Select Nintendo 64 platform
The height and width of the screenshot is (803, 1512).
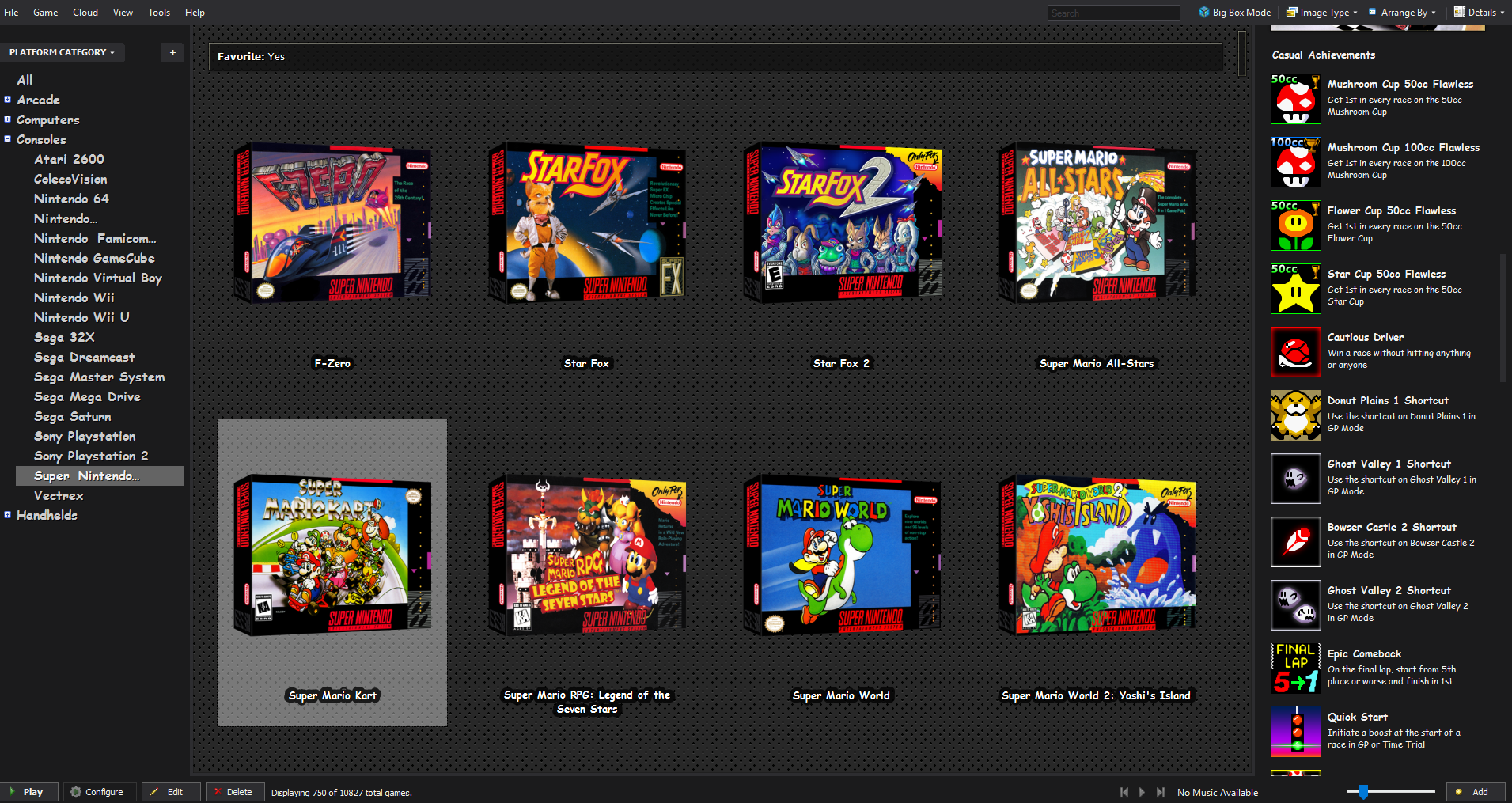click(x=71, y=199)
